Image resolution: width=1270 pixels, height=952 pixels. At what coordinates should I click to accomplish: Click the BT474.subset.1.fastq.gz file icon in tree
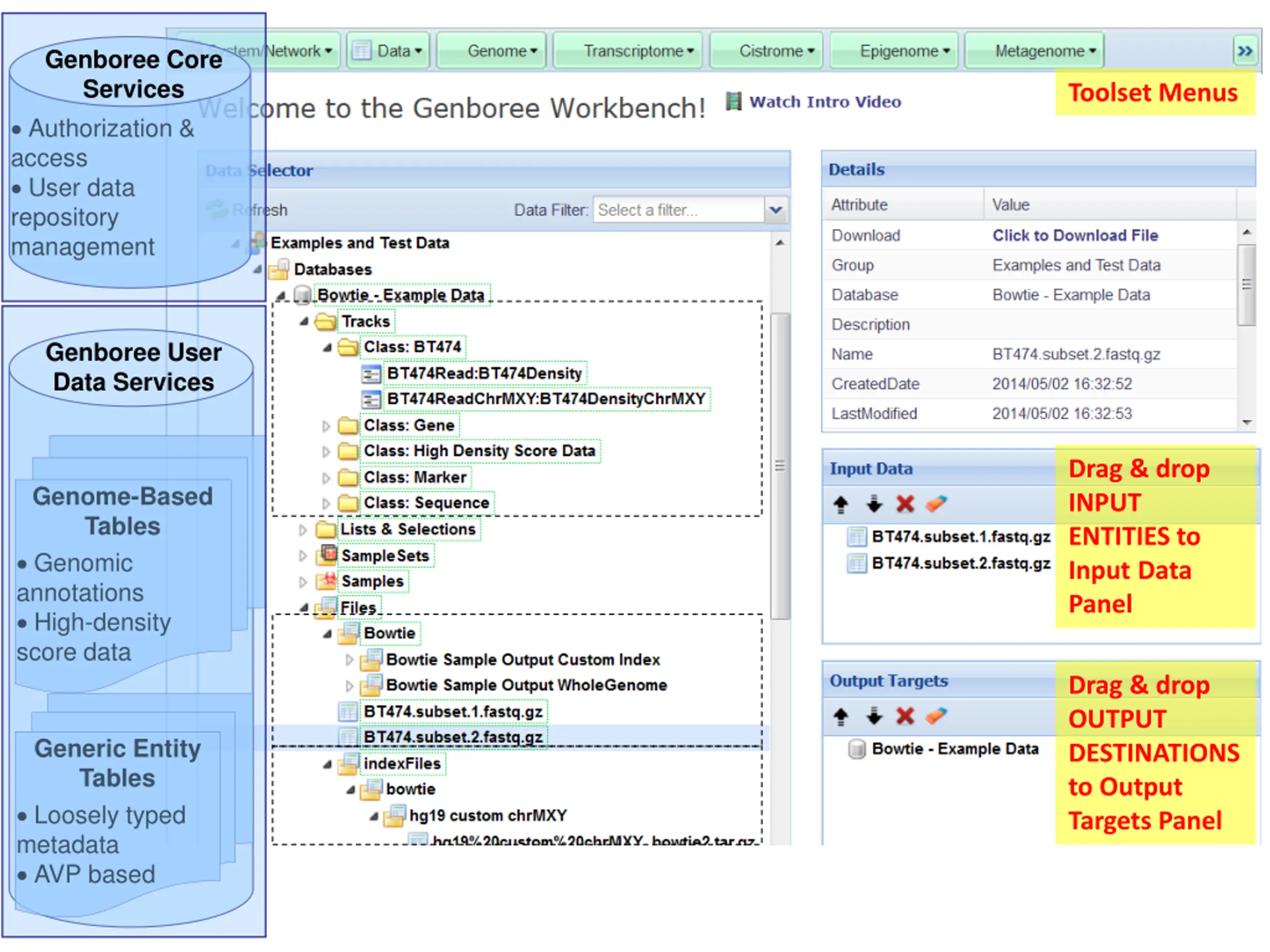coord(348,712)
